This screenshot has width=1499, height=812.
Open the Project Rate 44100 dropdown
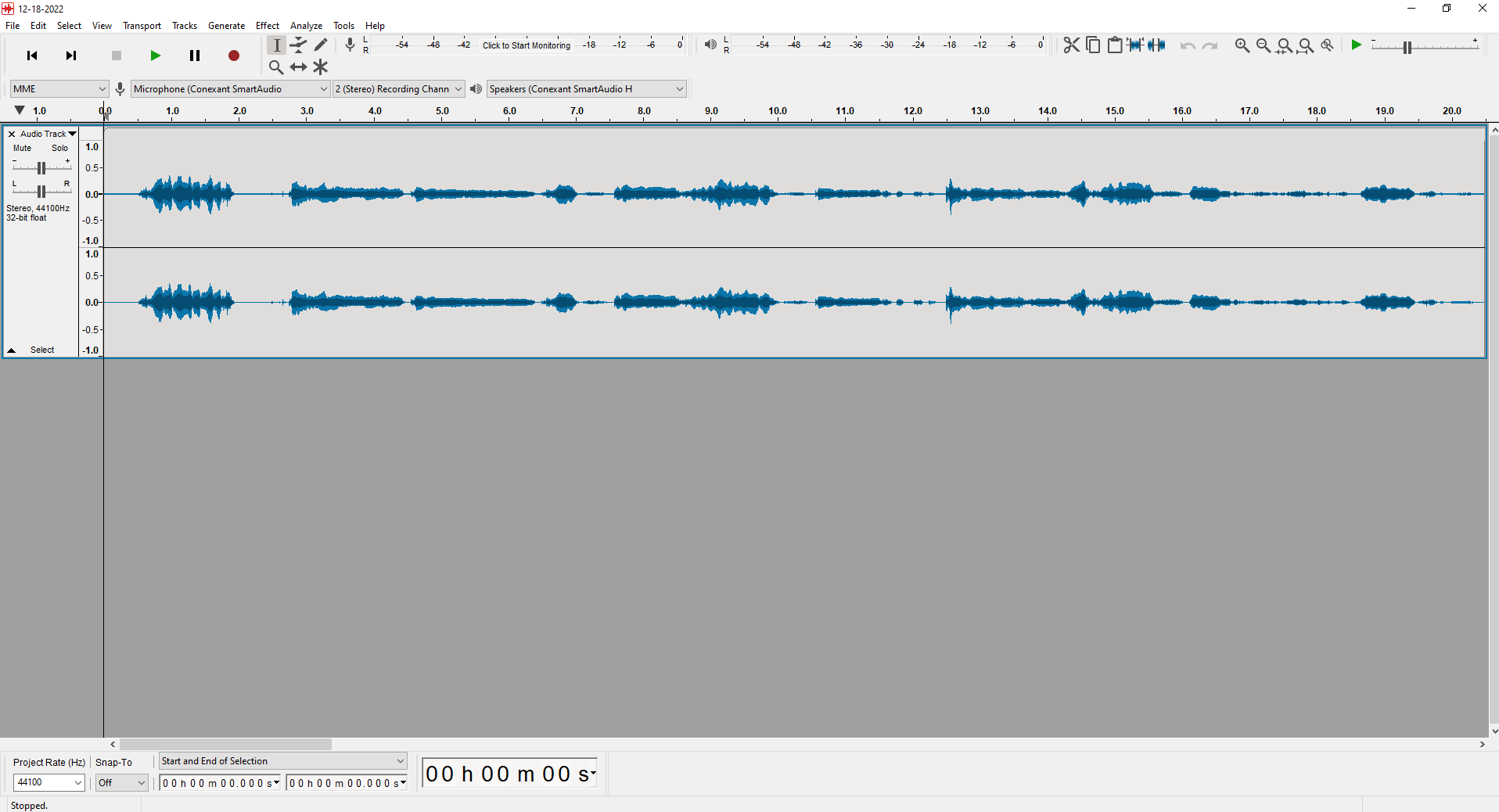pyautogui.click(x=49, y=782)
